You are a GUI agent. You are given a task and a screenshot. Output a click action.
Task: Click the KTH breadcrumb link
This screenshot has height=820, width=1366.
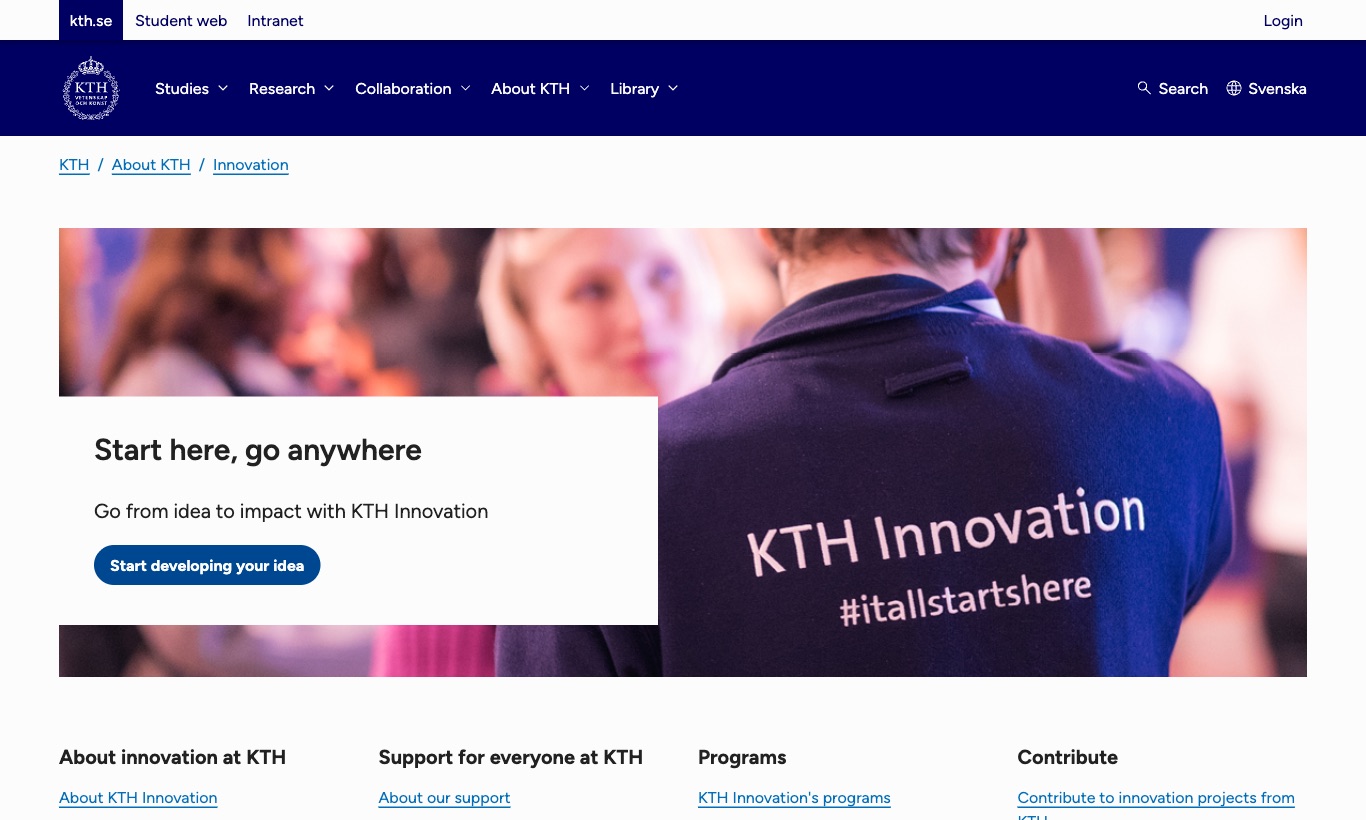pyautogui.click(x=74, y=165)
